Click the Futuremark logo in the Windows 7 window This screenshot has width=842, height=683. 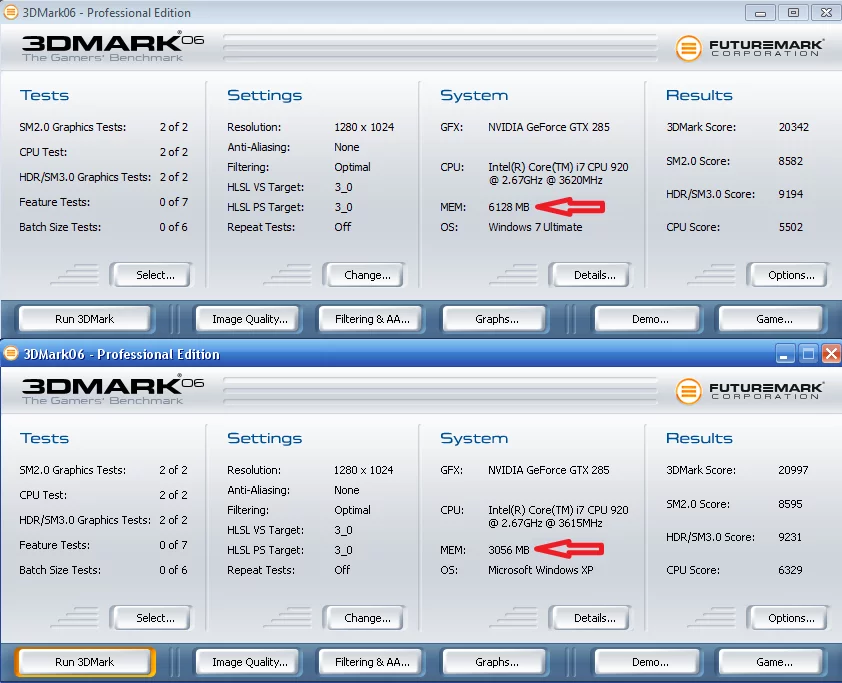click(750, 48)
